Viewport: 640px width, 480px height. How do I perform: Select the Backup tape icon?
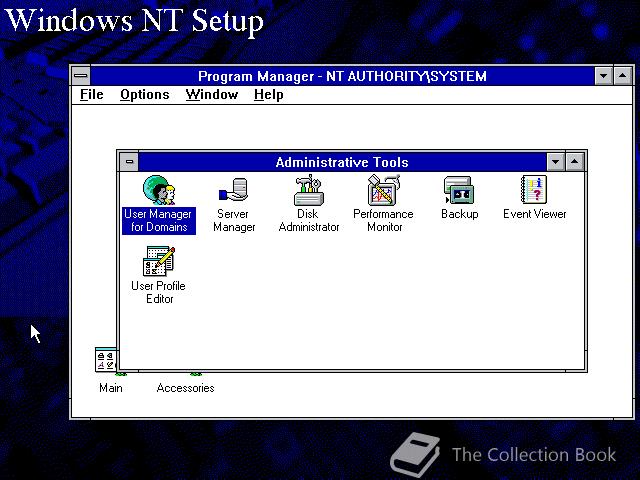[459, 190]
